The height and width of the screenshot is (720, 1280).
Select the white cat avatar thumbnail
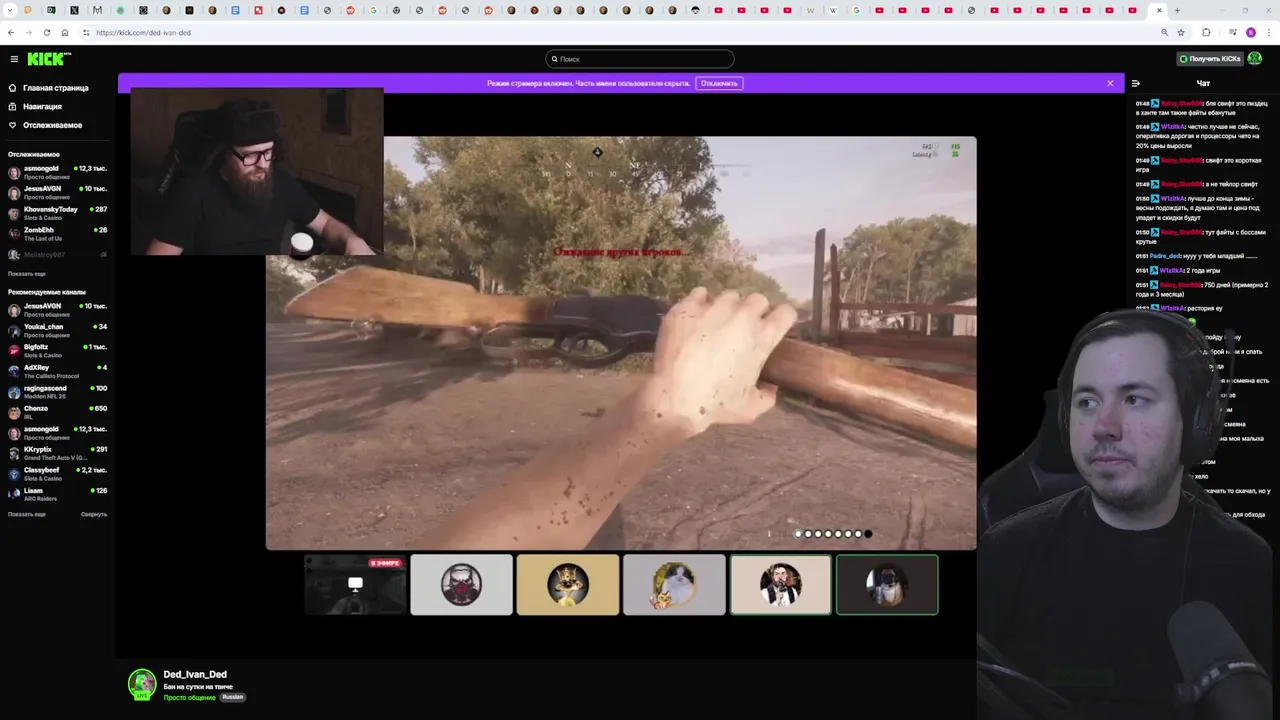pyautogui.click(x=674, y=585)
